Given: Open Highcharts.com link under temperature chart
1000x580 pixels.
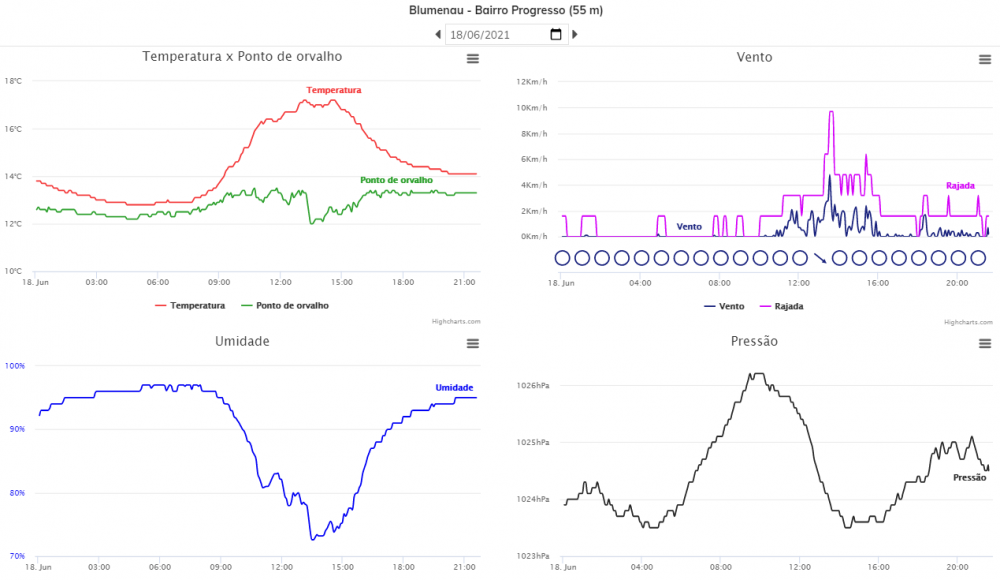Looking at the screenshot, I should (x=457, y=322).
